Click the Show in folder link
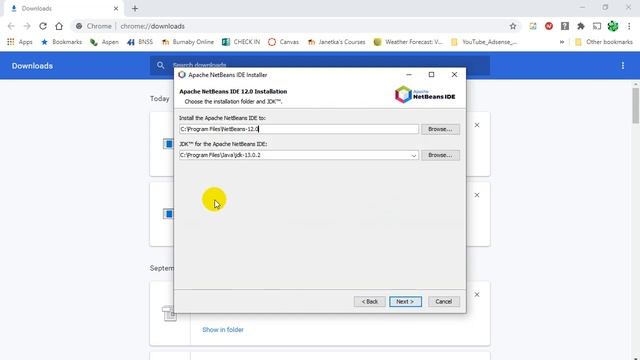This screenshot has height=360, width=640. point(223,330)
